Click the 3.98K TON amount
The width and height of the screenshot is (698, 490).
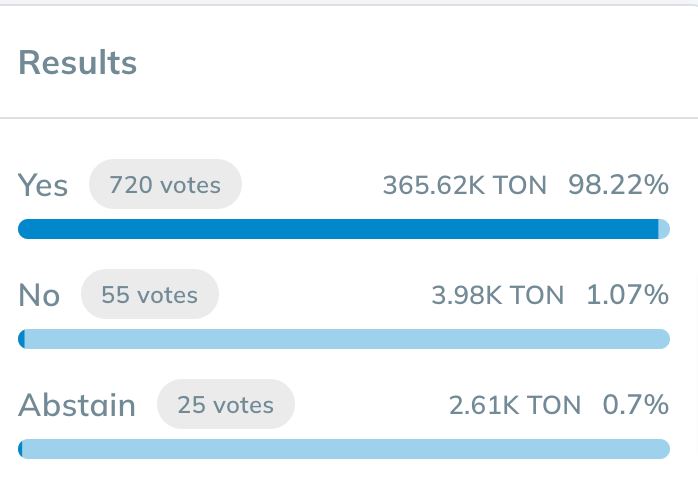click(x=498, y=295)
